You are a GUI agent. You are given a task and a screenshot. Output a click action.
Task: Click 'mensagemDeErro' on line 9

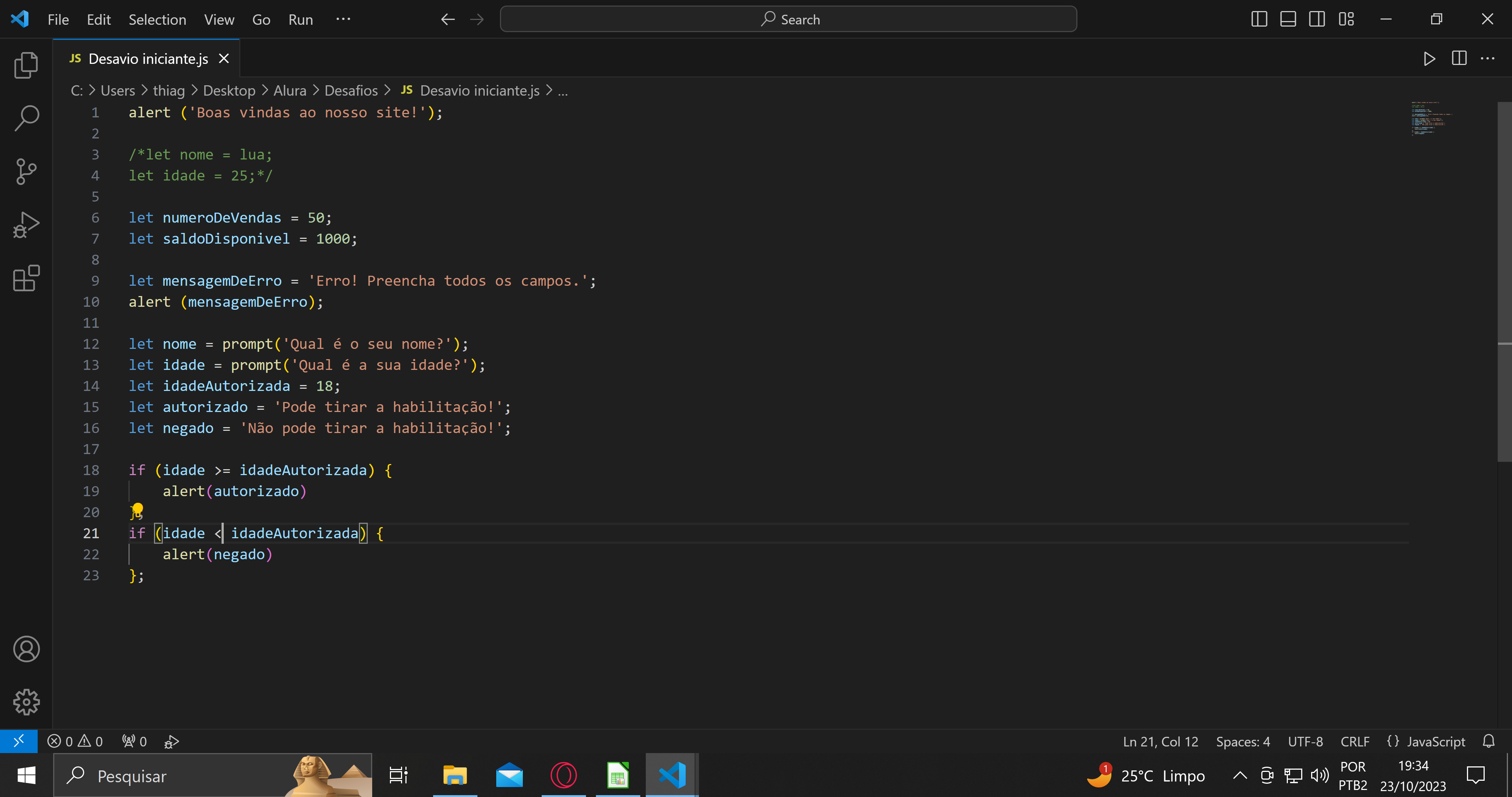222,281
